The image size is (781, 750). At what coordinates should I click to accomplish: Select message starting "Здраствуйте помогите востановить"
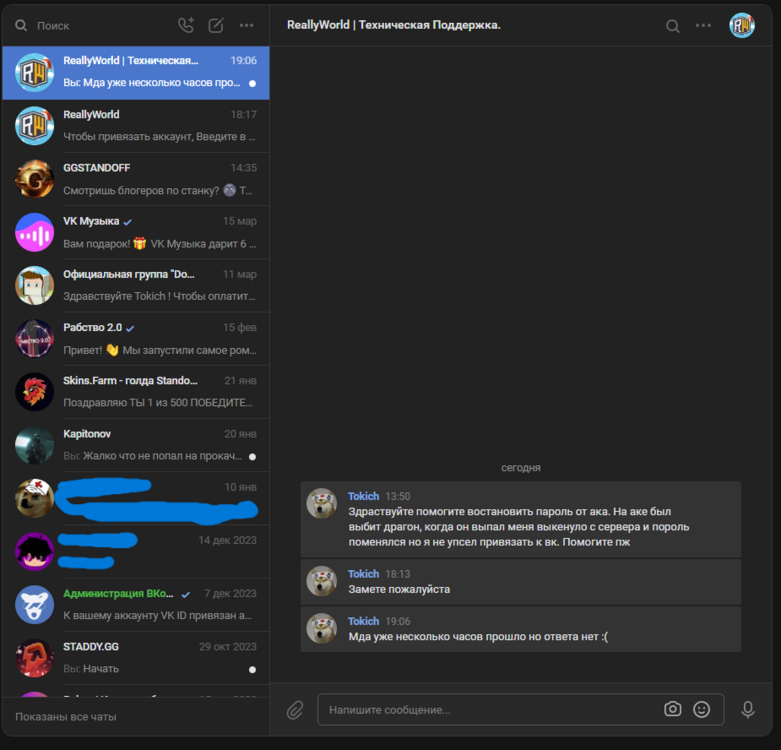[x=521, y=519]
